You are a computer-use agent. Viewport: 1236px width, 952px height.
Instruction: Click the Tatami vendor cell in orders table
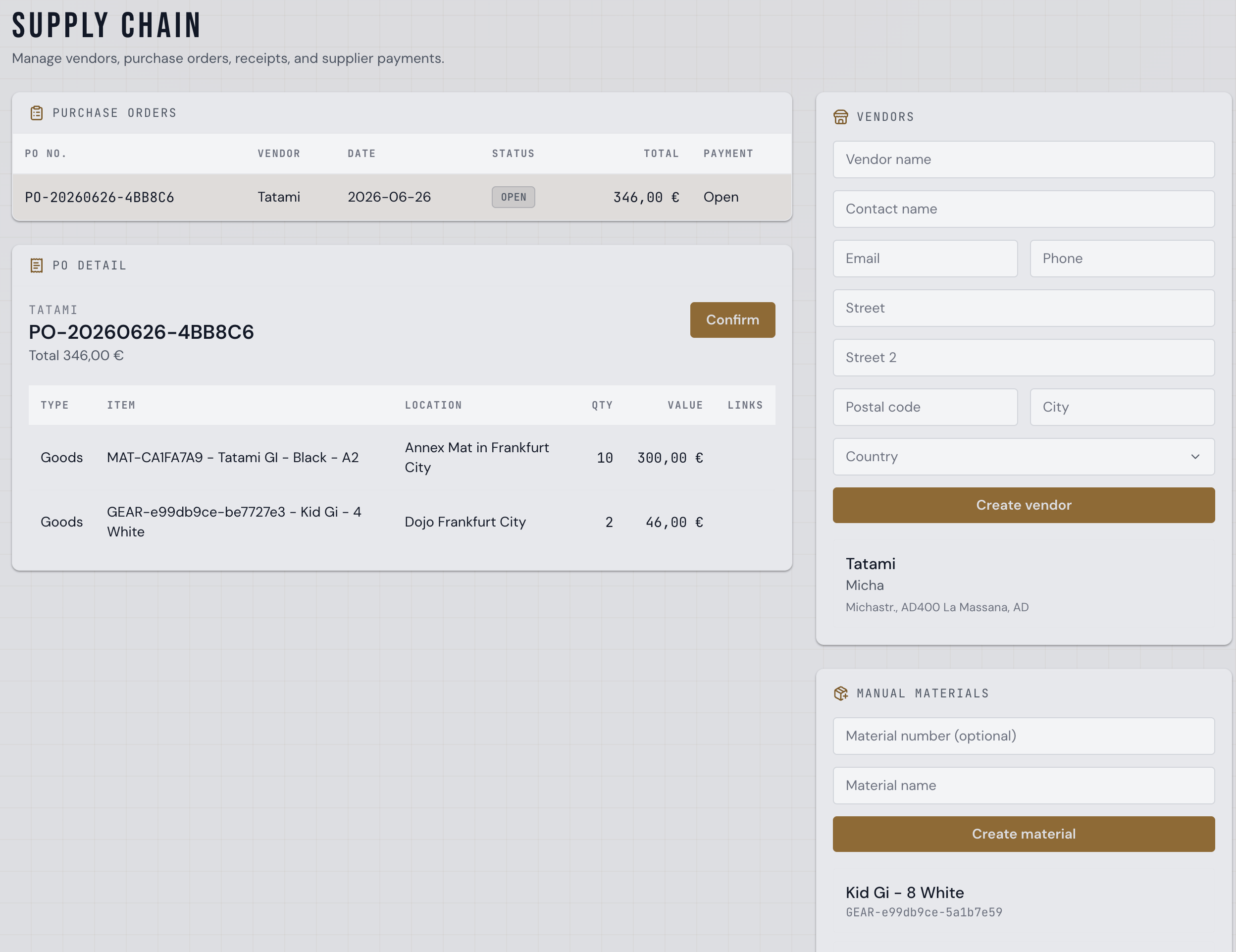279,197
